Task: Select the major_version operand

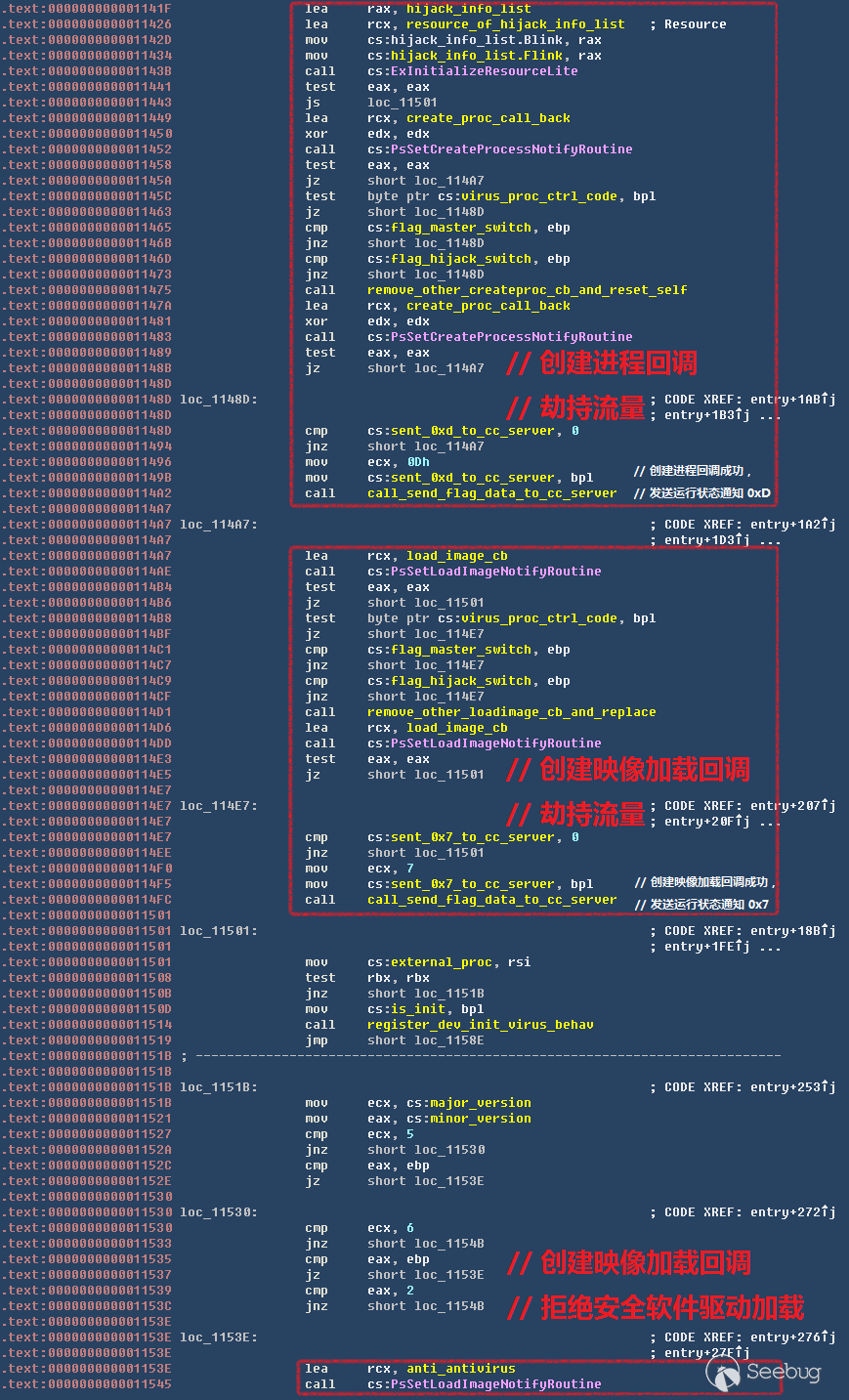Action: click(481, 1103)
